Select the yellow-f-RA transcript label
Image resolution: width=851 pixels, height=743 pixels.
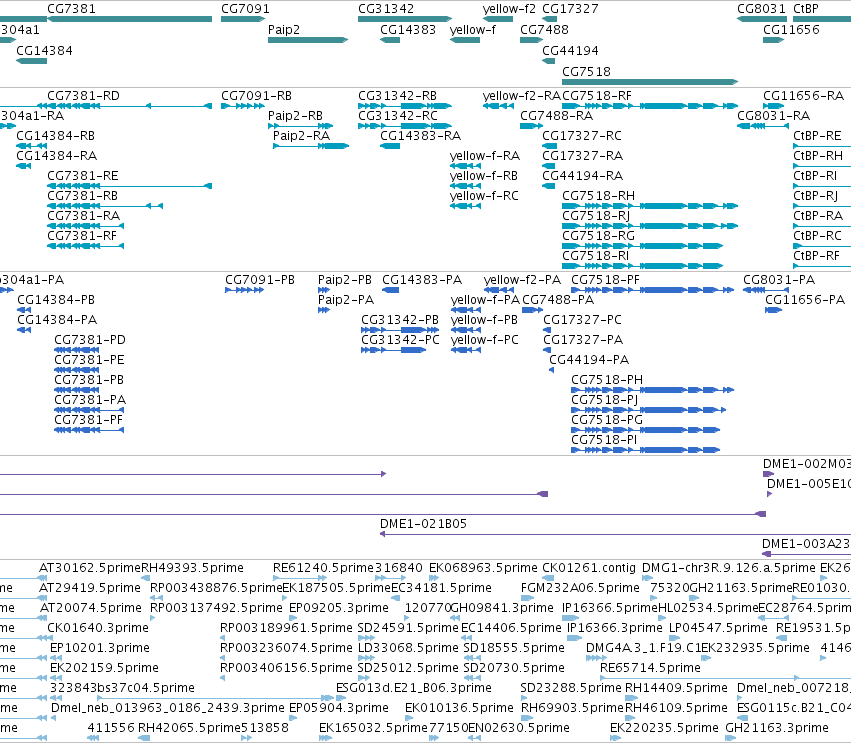click(485, 156)
